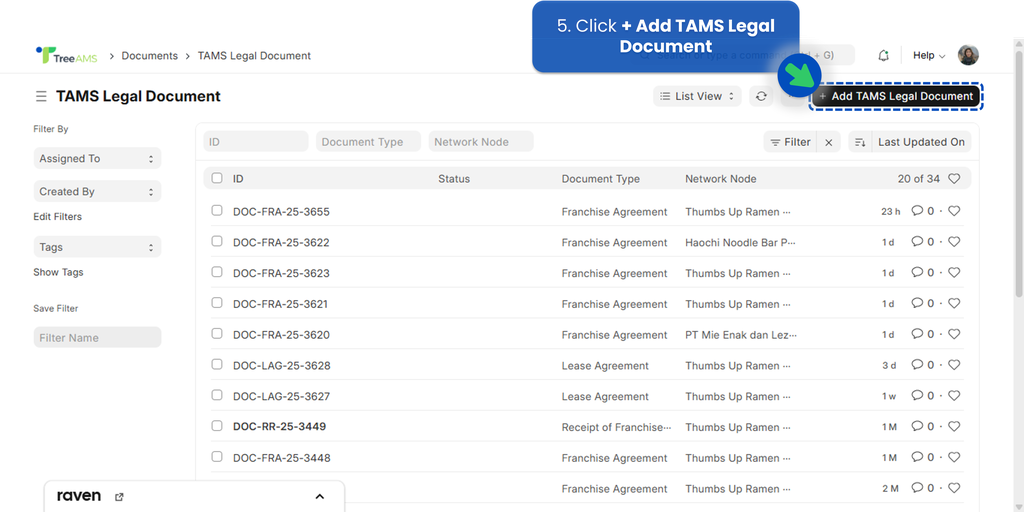Click the sort direction icon

859,142
